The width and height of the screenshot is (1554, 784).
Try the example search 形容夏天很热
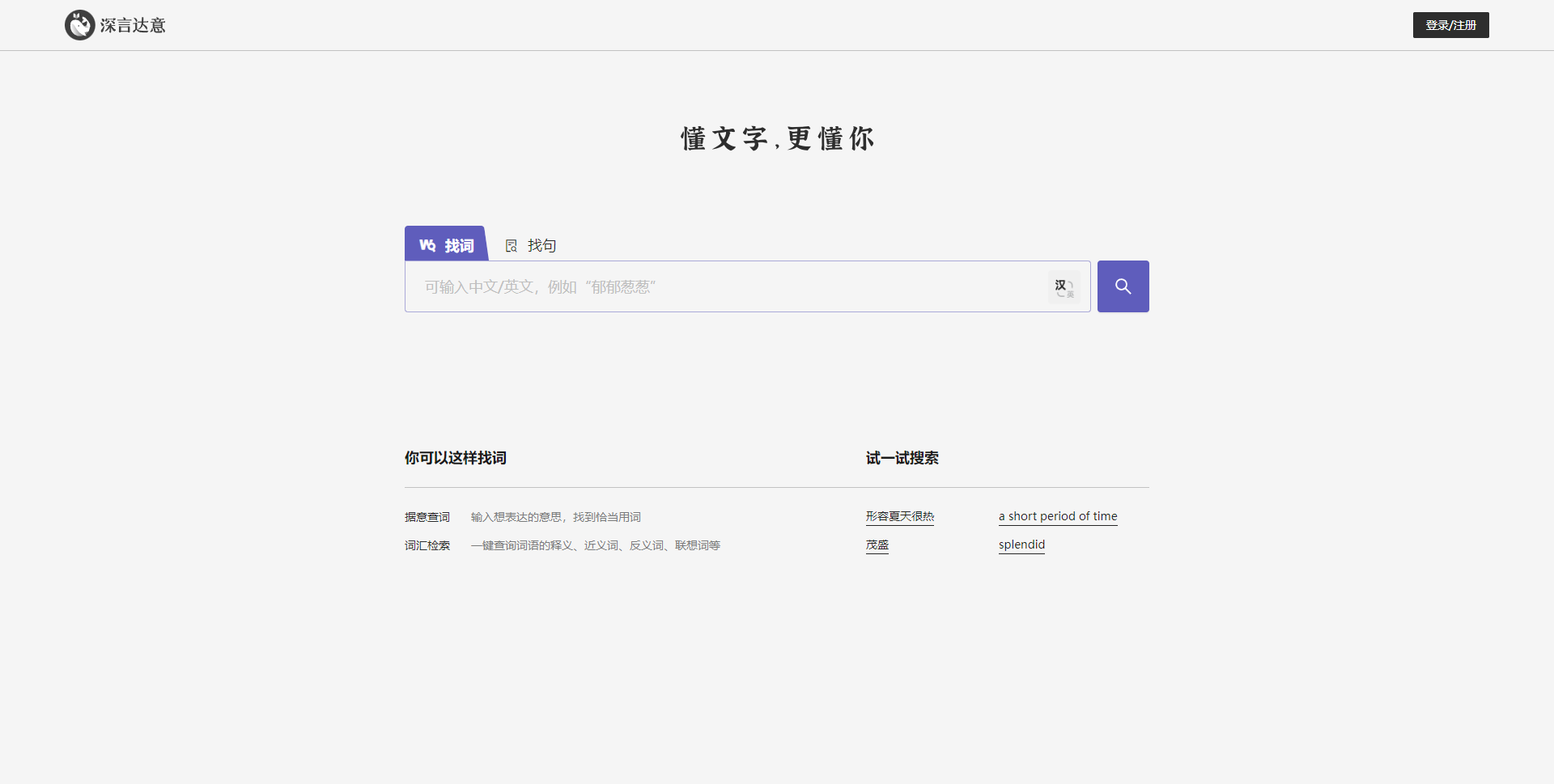899,516
